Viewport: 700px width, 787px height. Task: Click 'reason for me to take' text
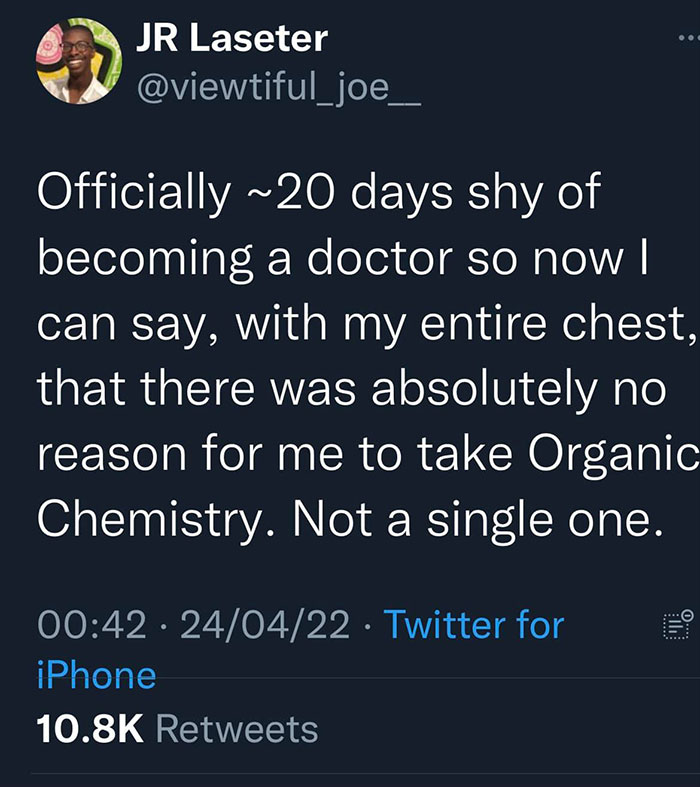269,456
